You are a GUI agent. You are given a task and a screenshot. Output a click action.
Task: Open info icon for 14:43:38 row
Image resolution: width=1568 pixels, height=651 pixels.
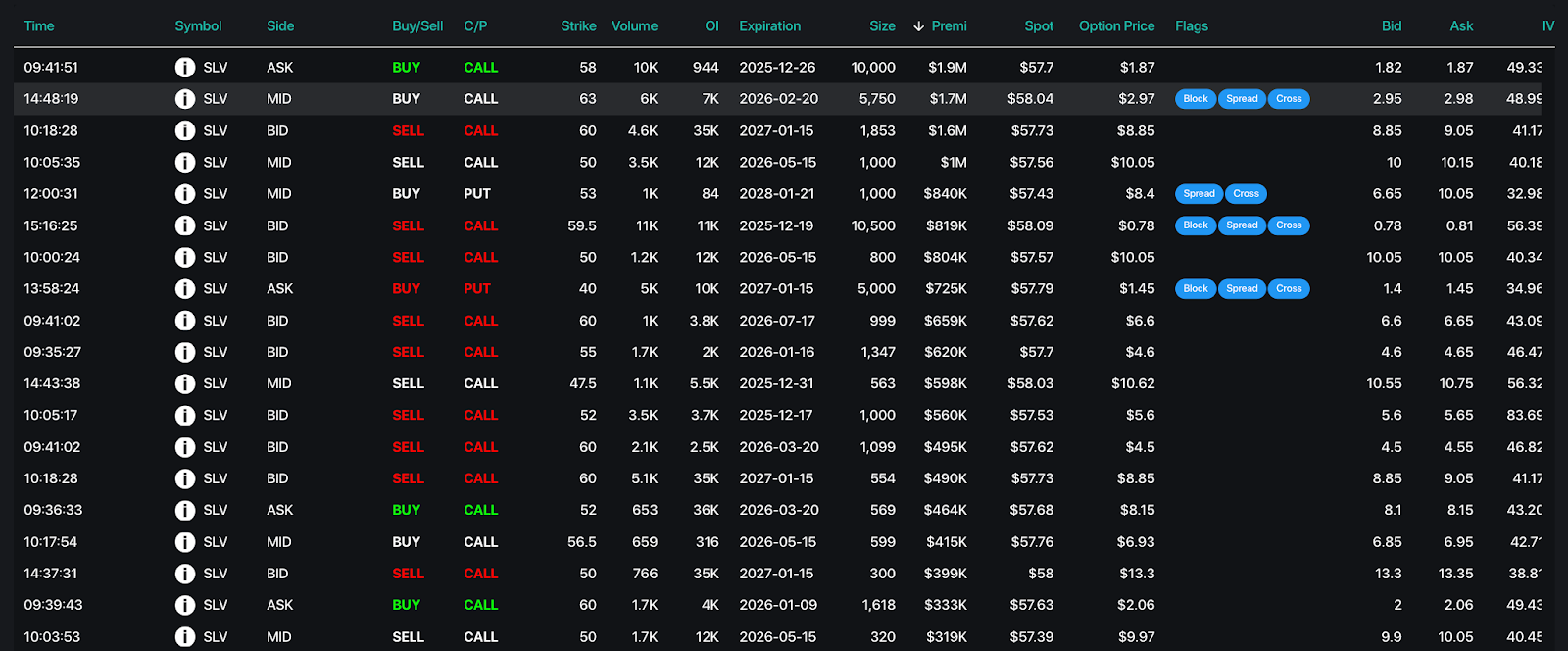[x=184, y=383]
